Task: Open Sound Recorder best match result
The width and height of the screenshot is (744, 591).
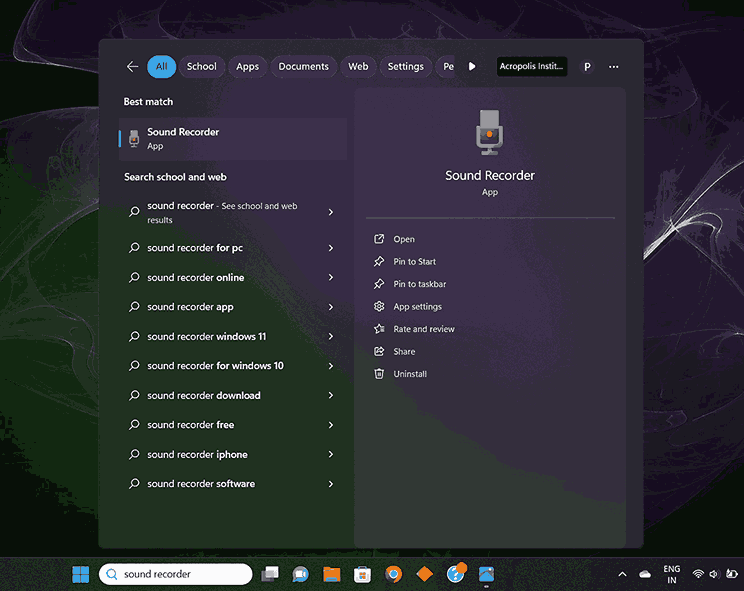Action: coord(232,139)
